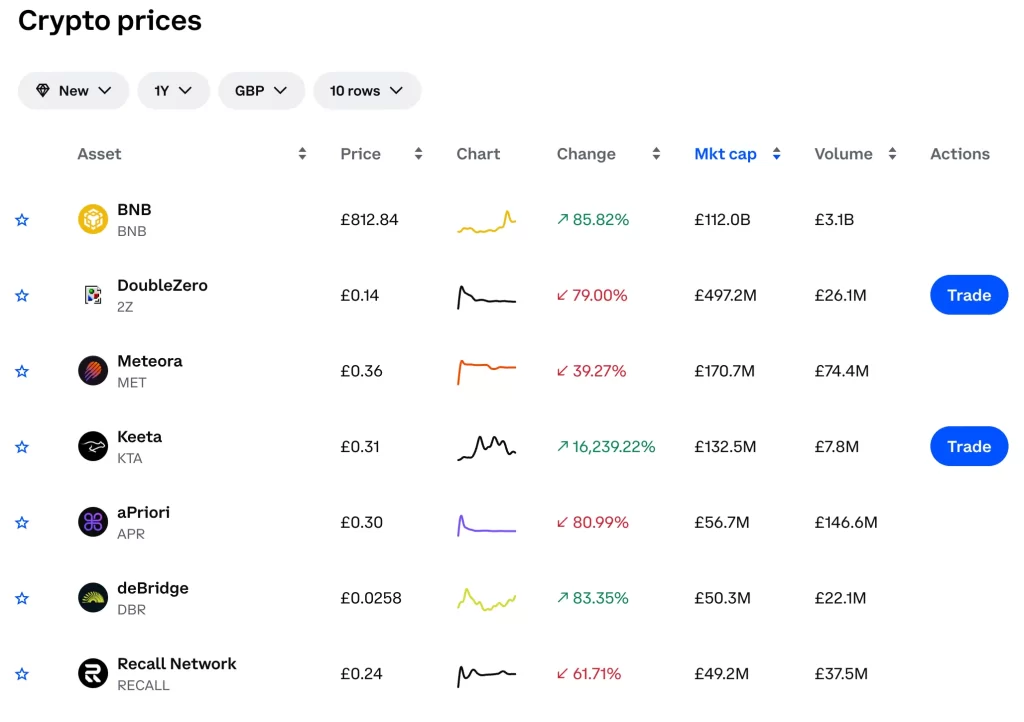Click the £112.0B market cap
Screen dimensions: 1024x722
tap(722, 220)
